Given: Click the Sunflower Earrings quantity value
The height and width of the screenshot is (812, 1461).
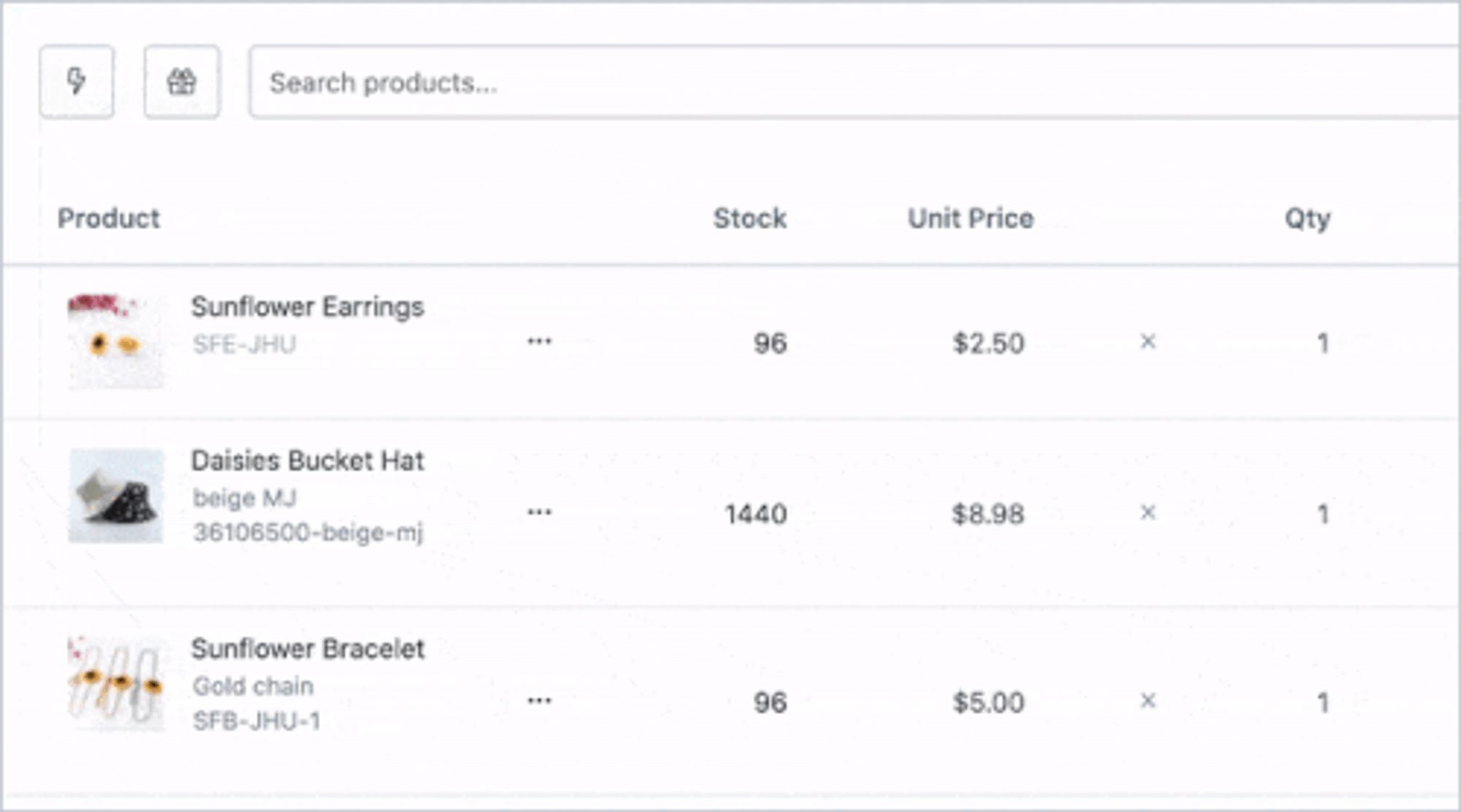Looking at the screenshot, I should coord(1322,343).
